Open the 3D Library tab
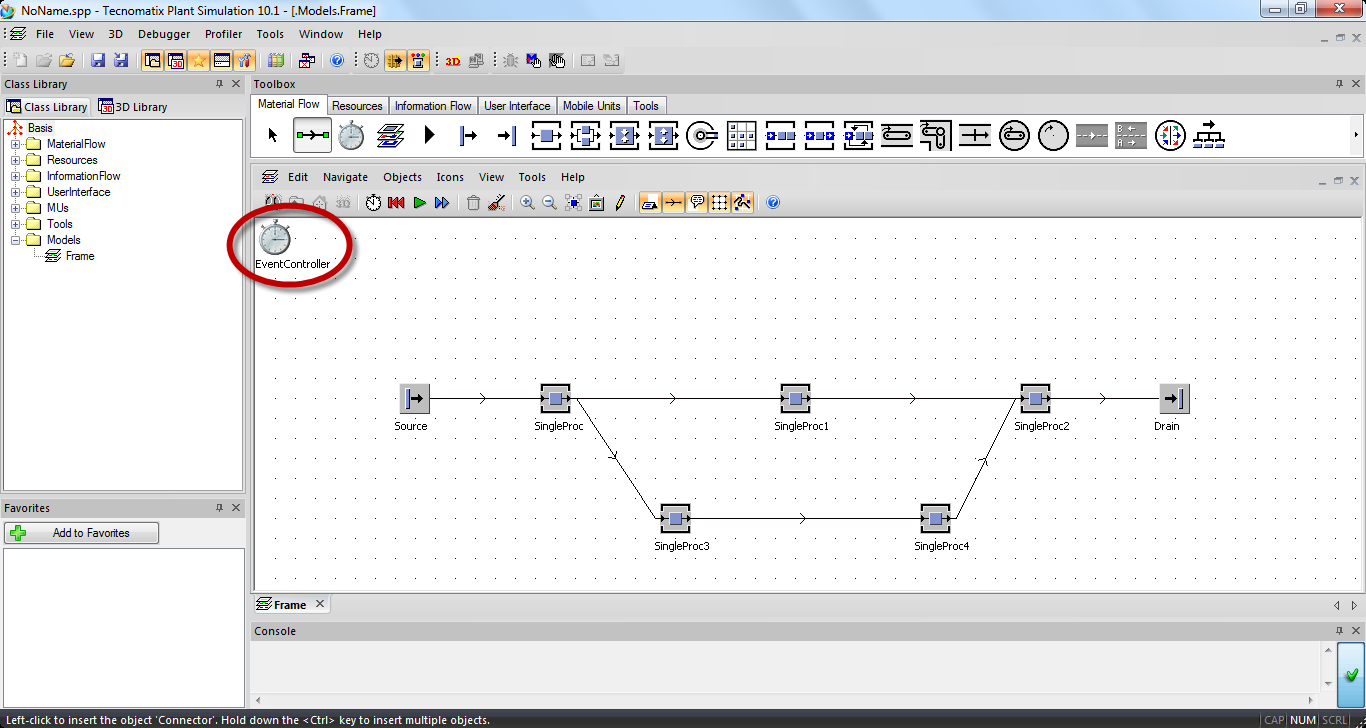The image size is (1366, 728). click(133, 107)
